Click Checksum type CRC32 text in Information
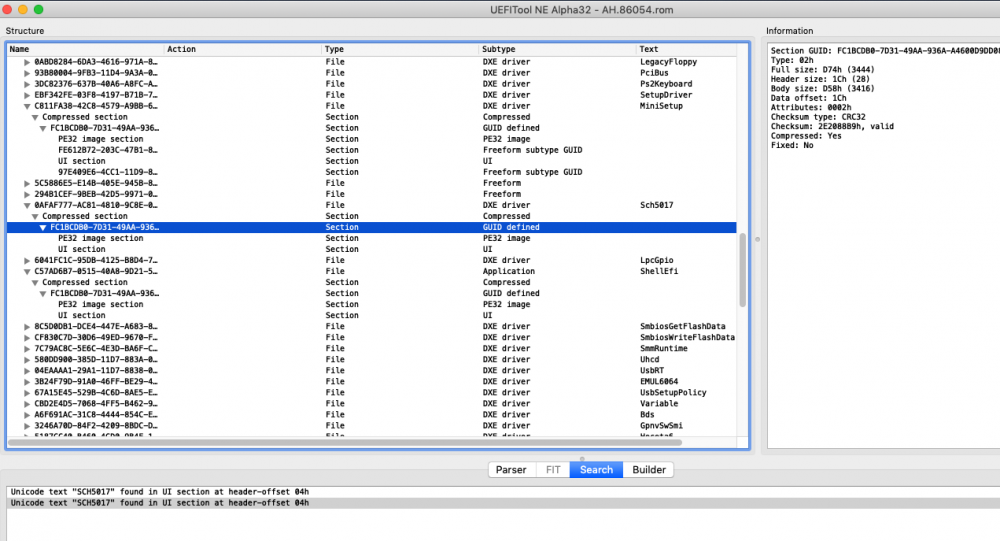1000x541 pixels. 818,117
